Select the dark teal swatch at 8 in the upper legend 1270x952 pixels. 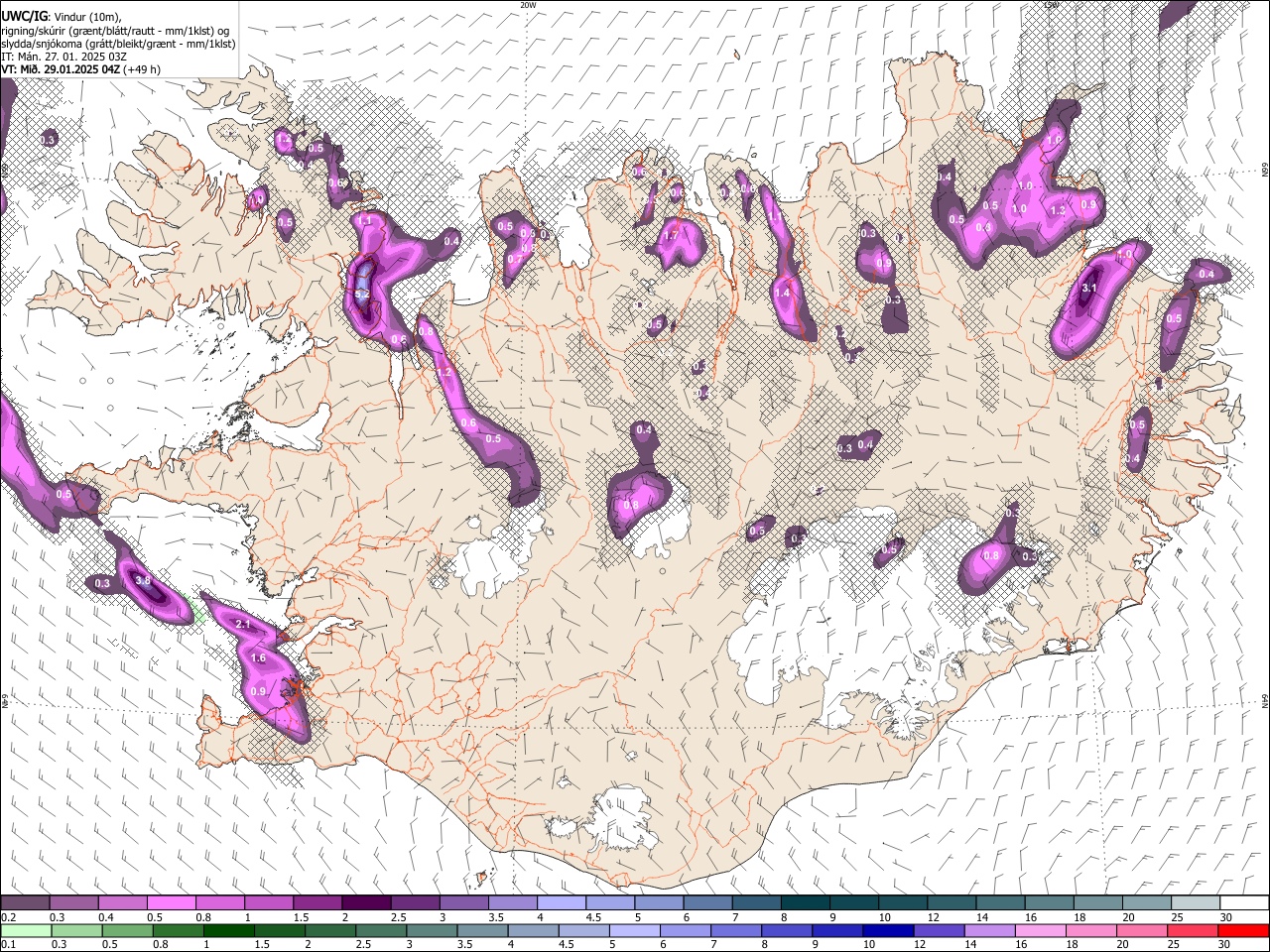coord(806,903)
